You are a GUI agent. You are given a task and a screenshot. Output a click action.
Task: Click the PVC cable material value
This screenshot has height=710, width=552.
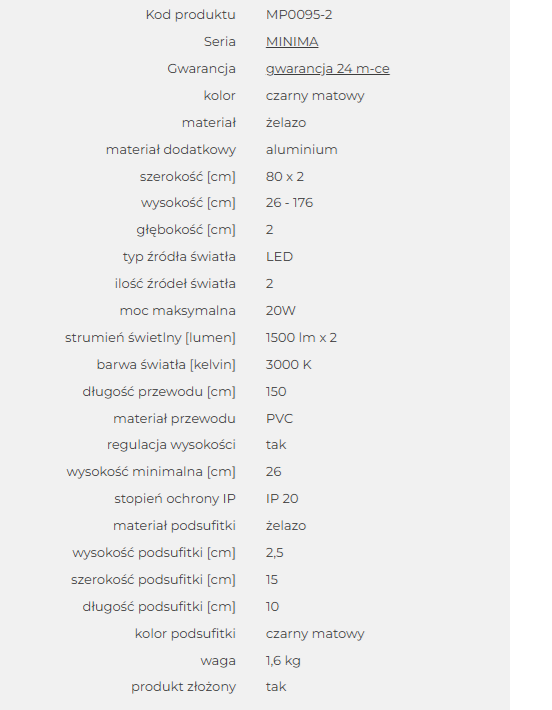pyautogui.click(x=279, y=418)
